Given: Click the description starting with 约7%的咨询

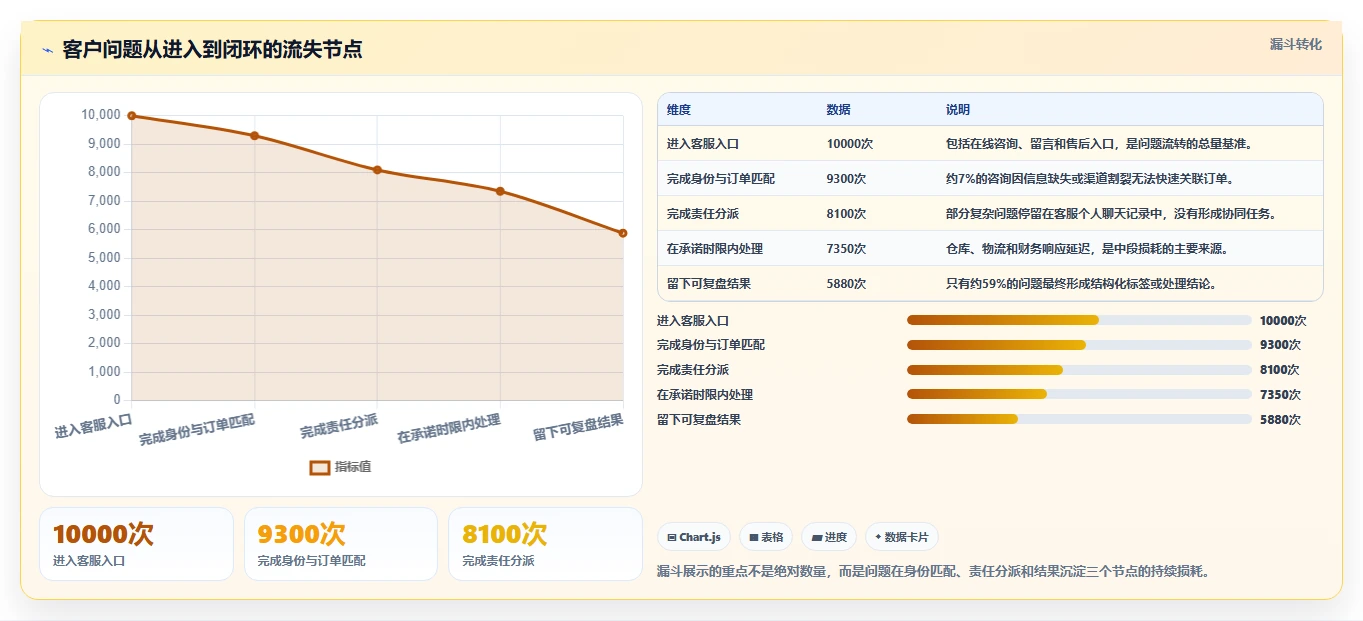Looking at the screenshot, I should point(1090,179).
